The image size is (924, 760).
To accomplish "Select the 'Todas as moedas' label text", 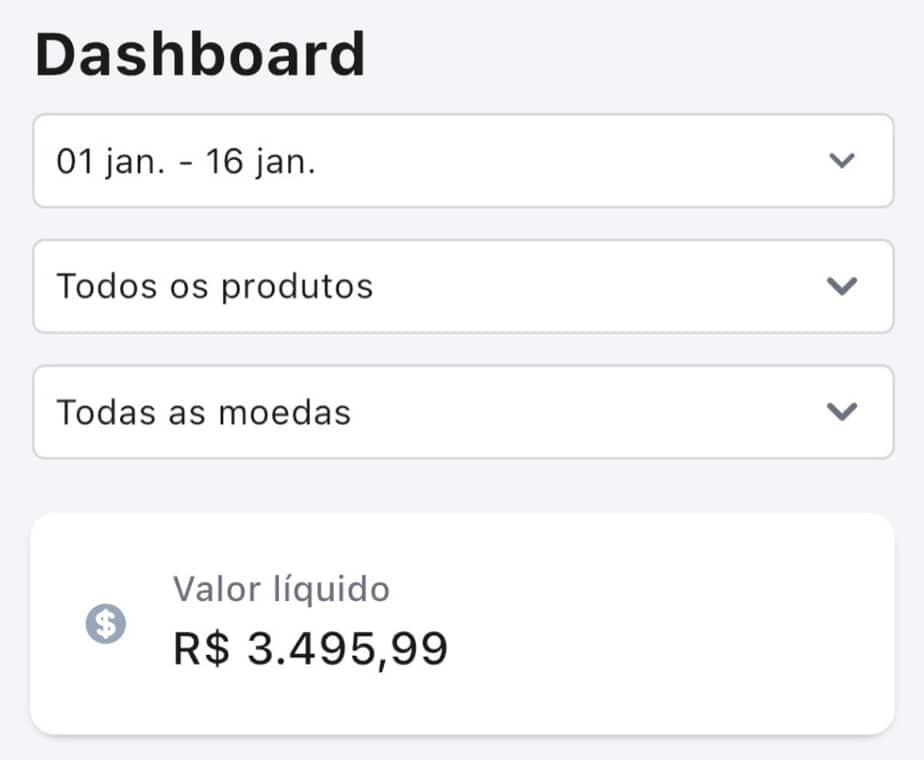I will click(203, 412).
